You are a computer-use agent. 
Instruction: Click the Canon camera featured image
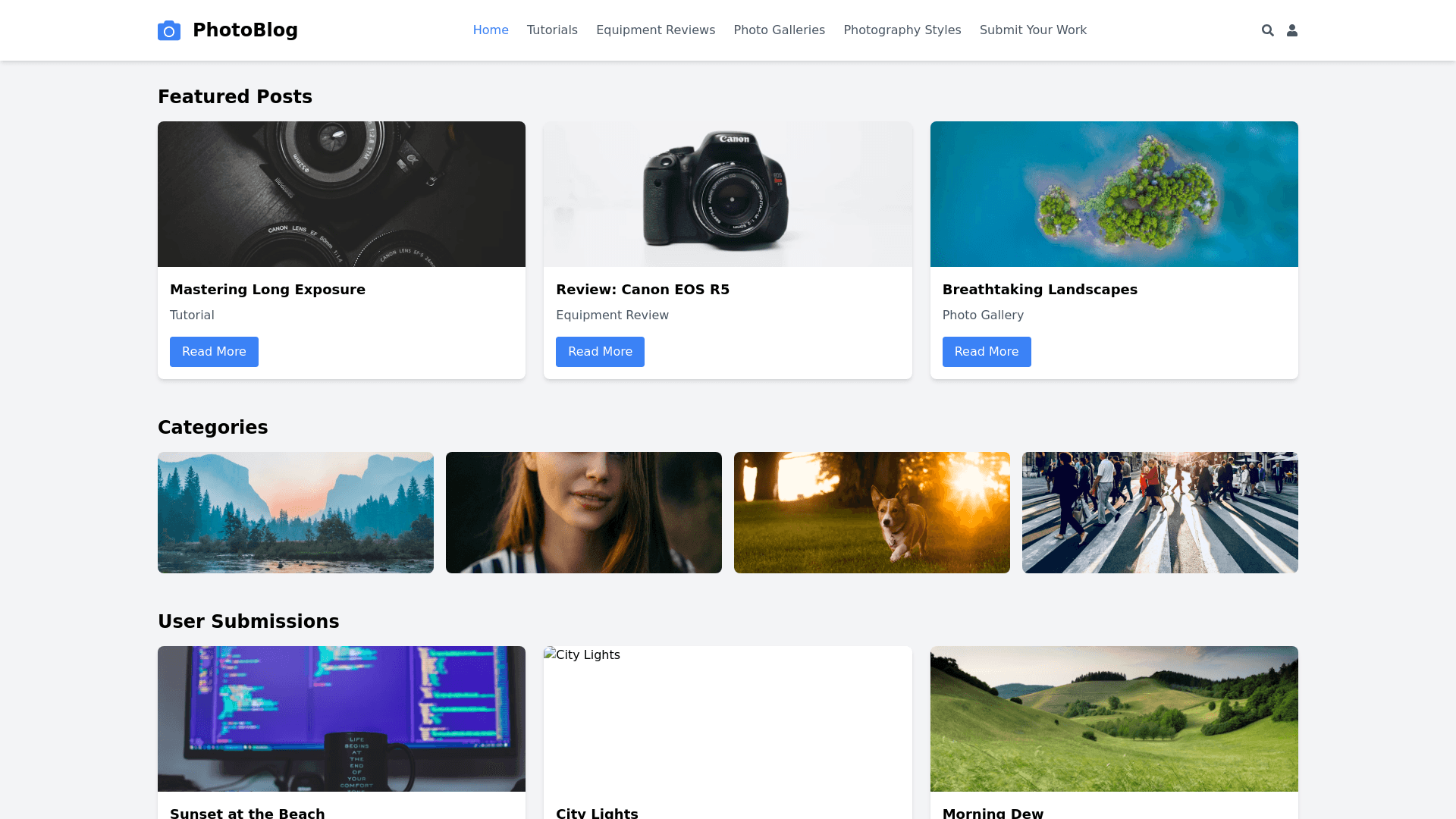coord(728,194)
